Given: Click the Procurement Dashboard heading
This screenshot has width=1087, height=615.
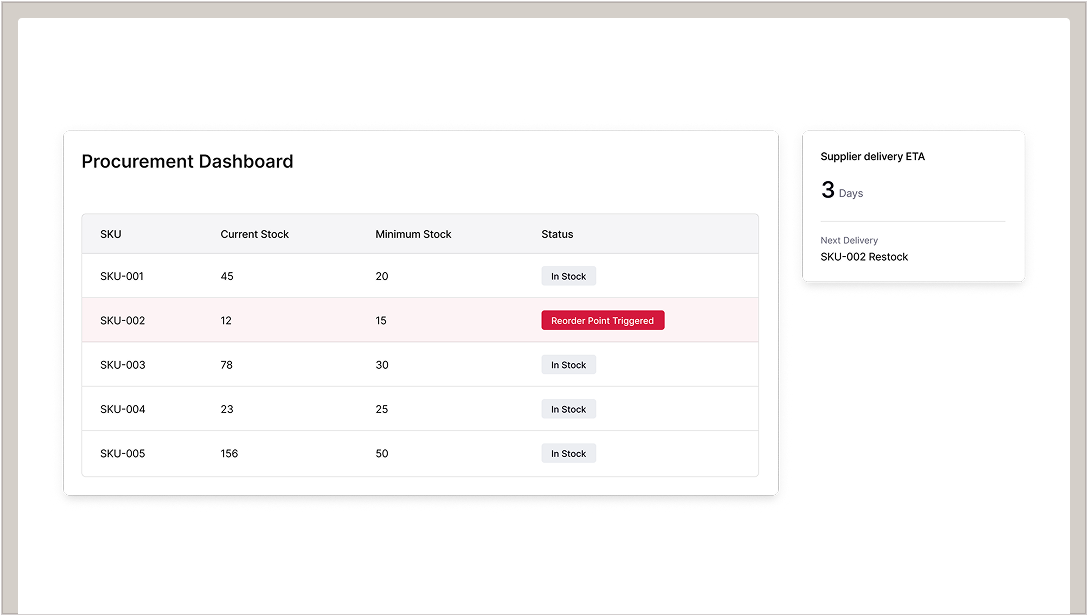Looking at the screenshot, I should click(x=187, y=162).
